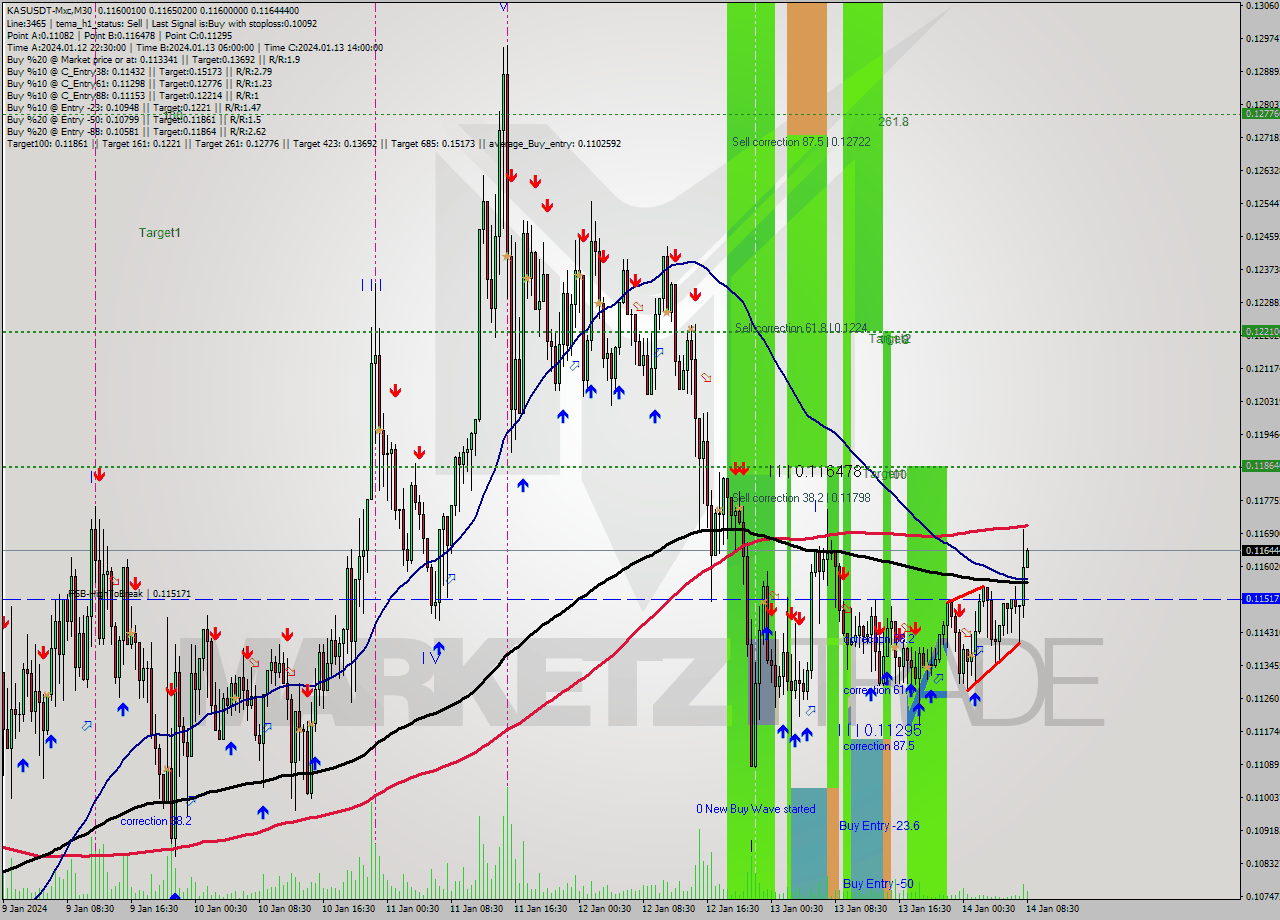
Task: Click the green 0.11864 price tag on axis
Action: click(1260, 466)
